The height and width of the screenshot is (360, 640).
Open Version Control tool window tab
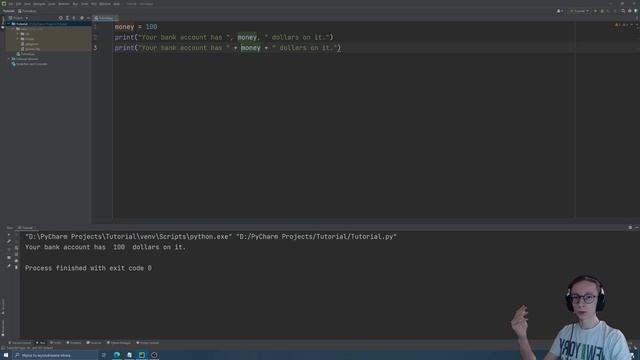coord(20,343)
